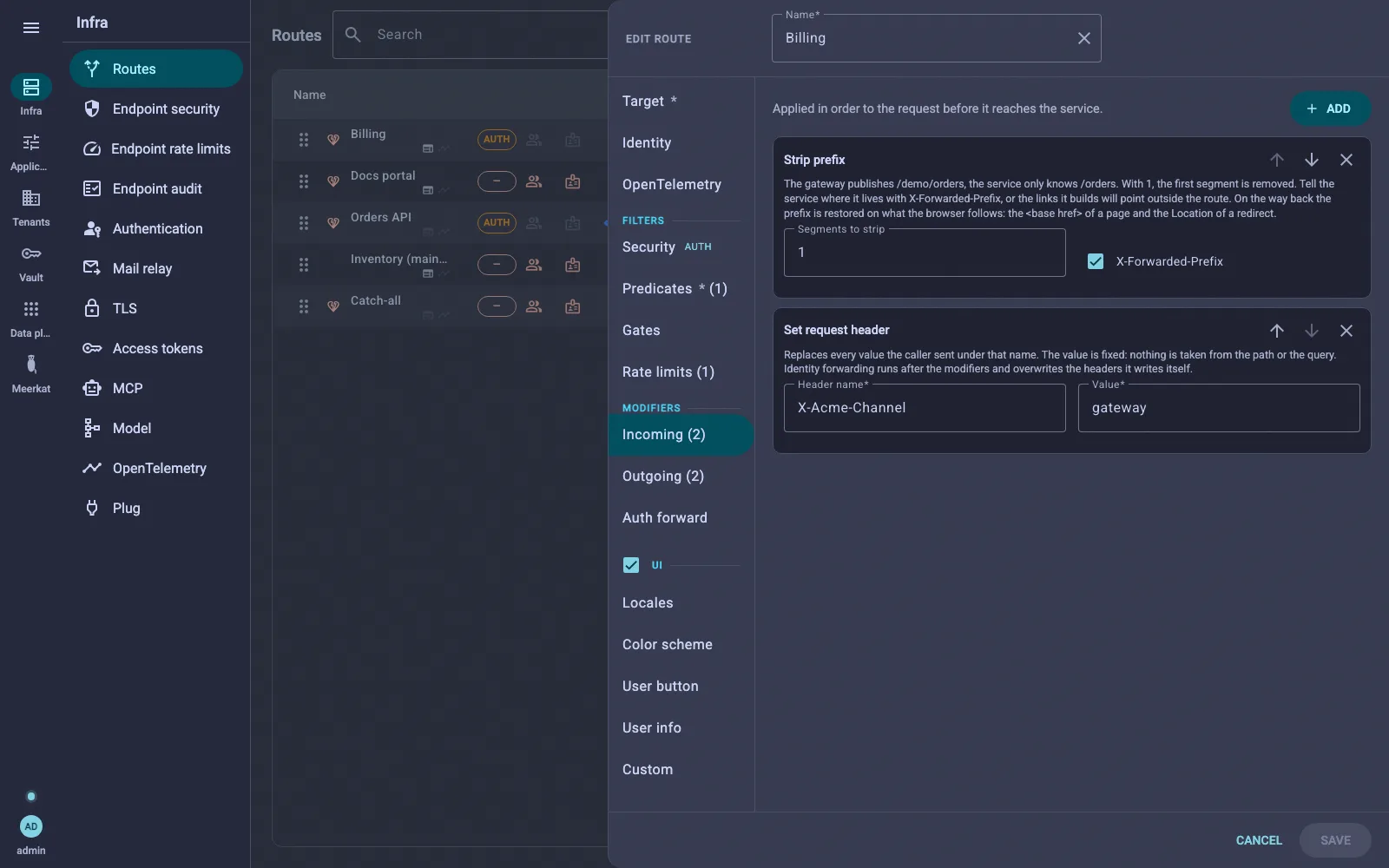Select the Incoming (2) modifiers tab
This screenshot has width=1389, height=868.
(681, 435)
